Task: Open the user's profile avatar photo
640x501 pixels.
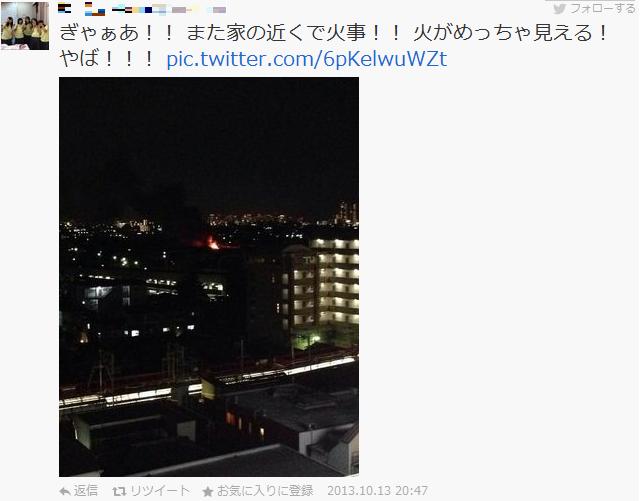Action: [25, 26]
